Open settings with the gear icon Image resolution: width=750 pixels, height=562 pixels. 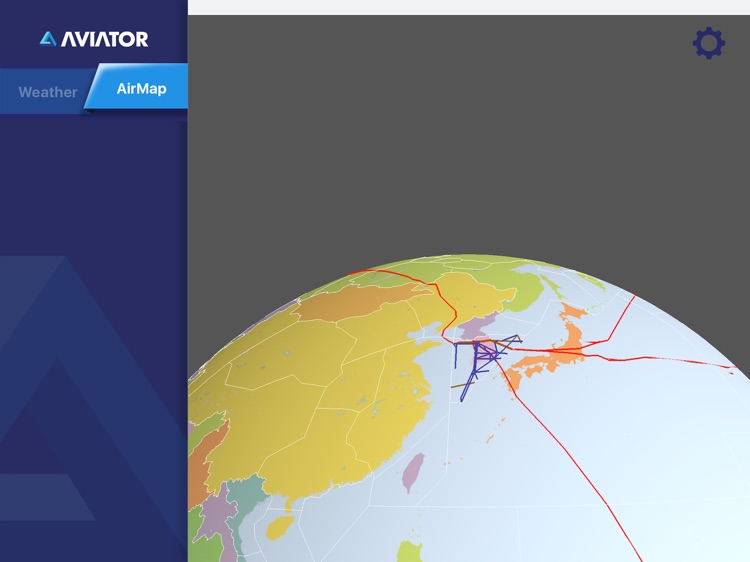[x=709, y=43]
